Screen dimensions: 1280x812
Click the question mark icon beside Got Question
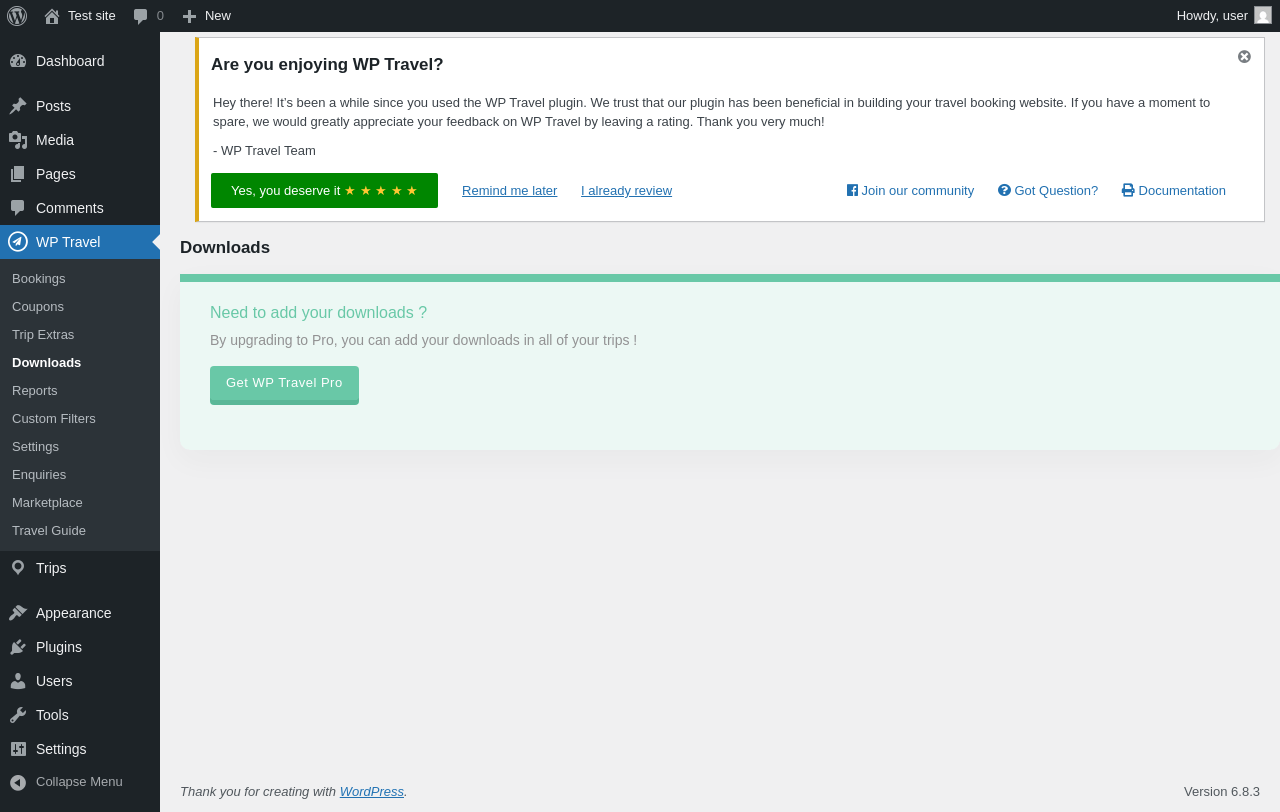[x=1004, y=190]
